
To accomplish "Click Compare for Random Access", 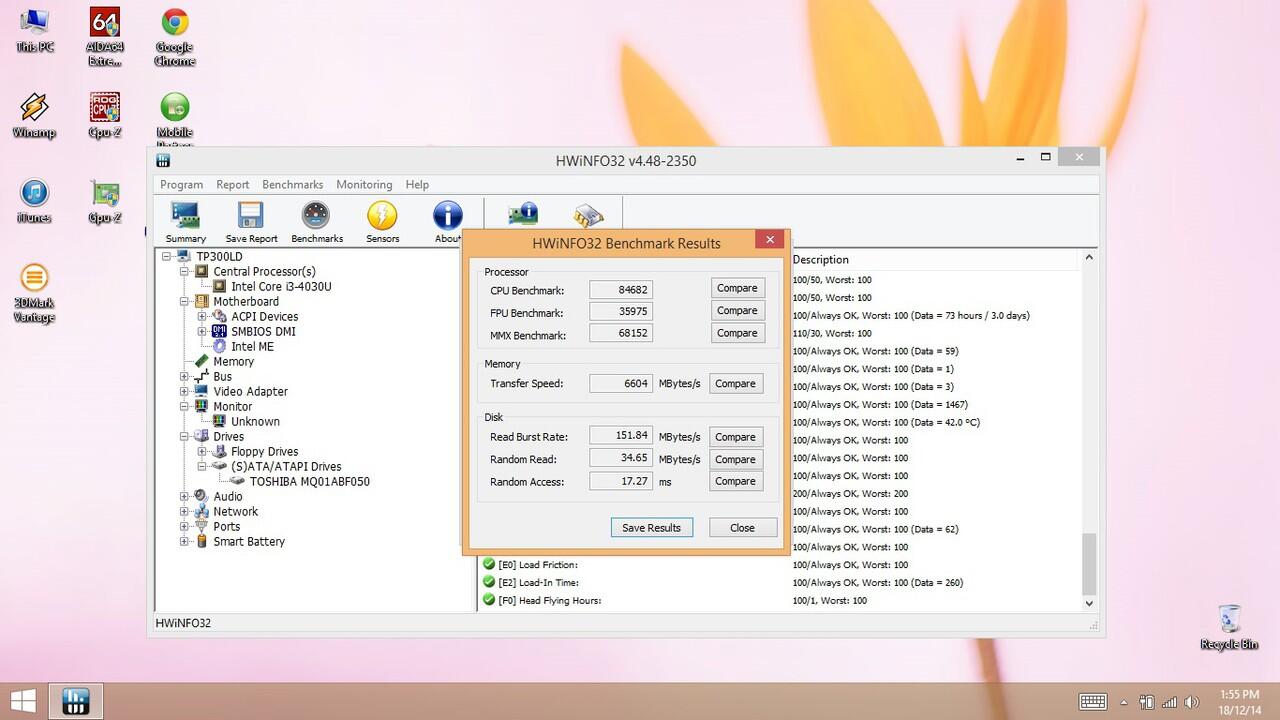I will (735, 481).
